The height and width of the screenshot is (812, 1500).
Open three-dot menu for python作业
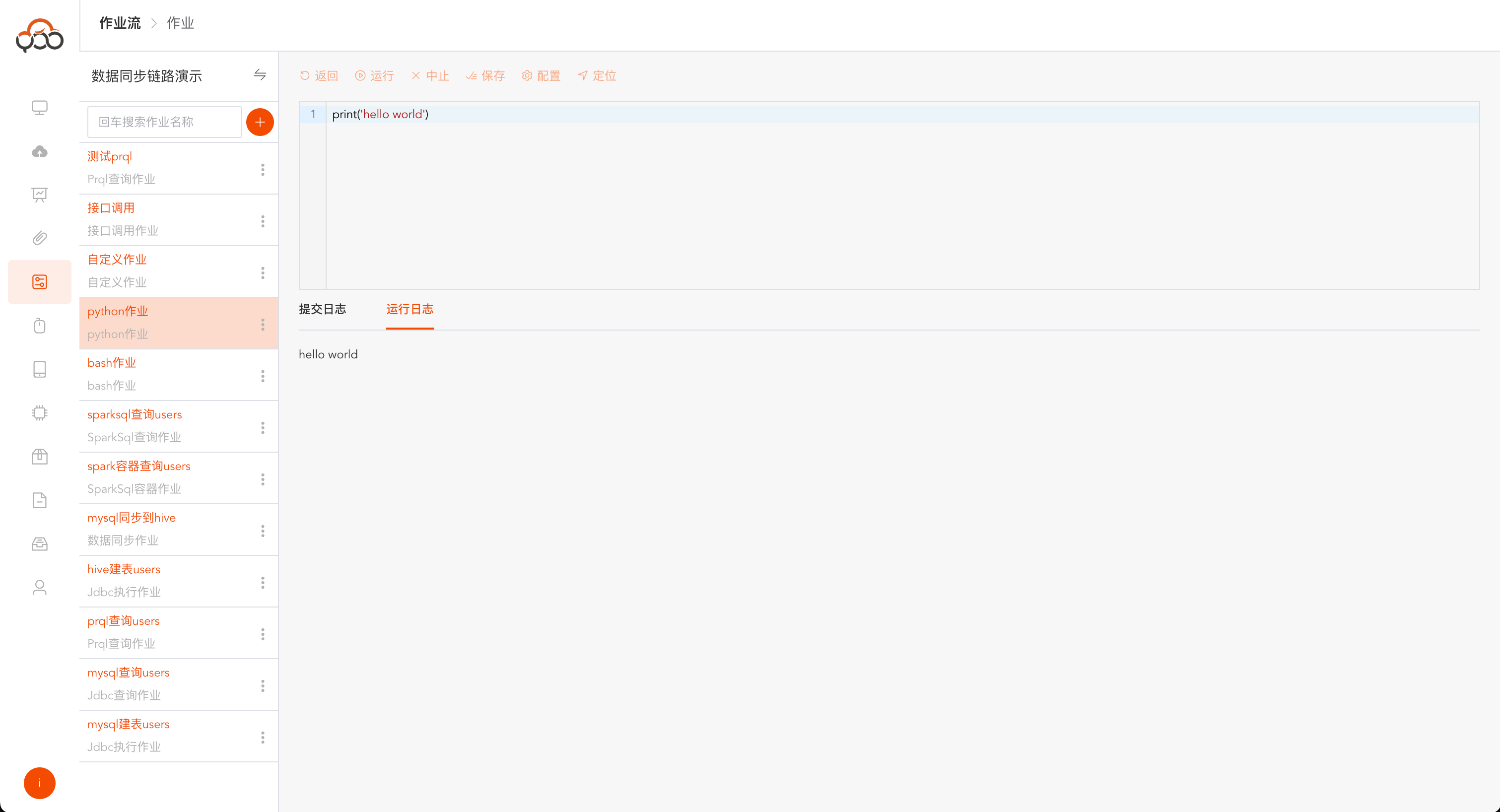(x=263, y=324)
